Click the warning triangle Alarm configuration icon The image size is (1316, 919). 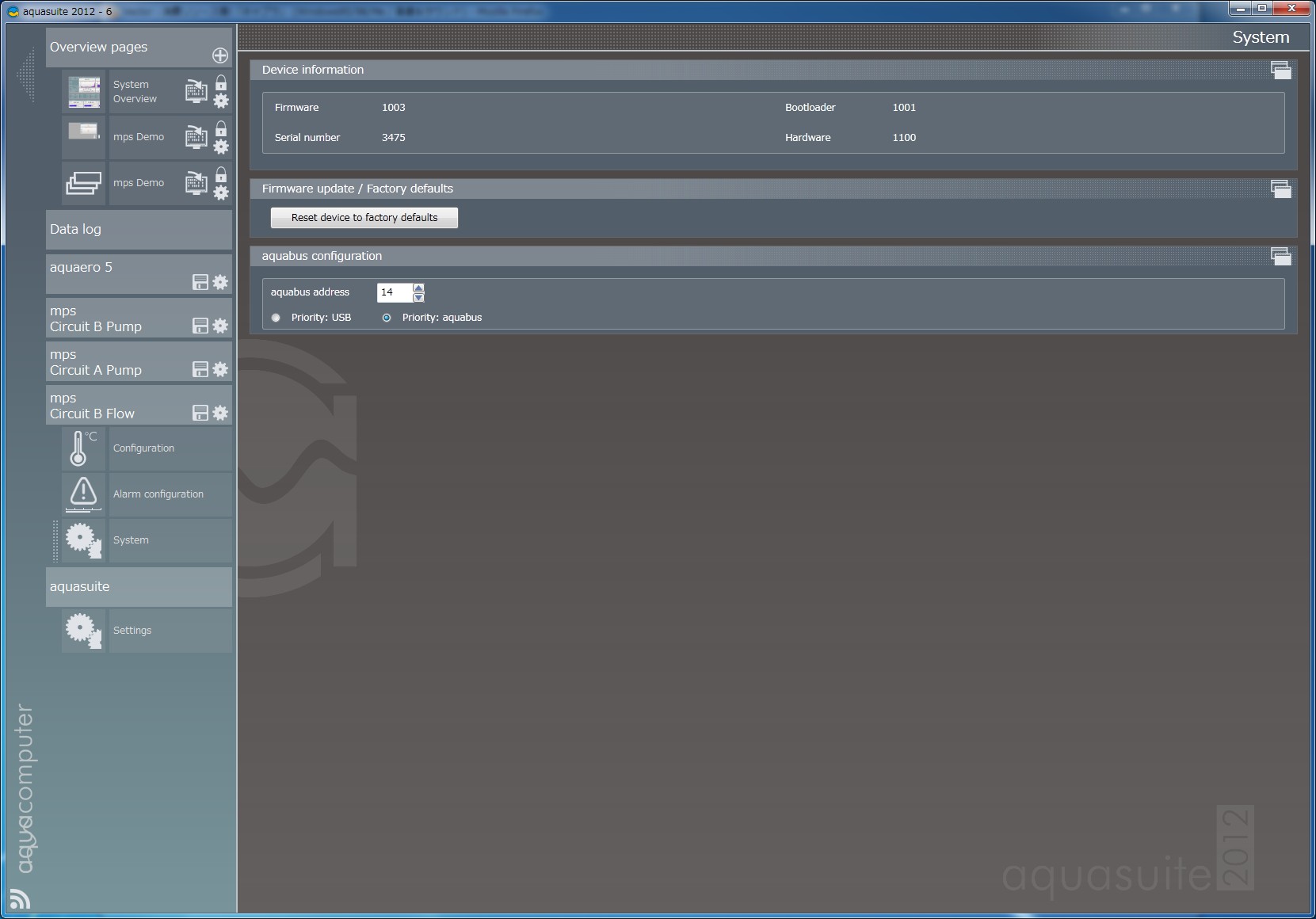pyautogui.click(x=84, y=494)
